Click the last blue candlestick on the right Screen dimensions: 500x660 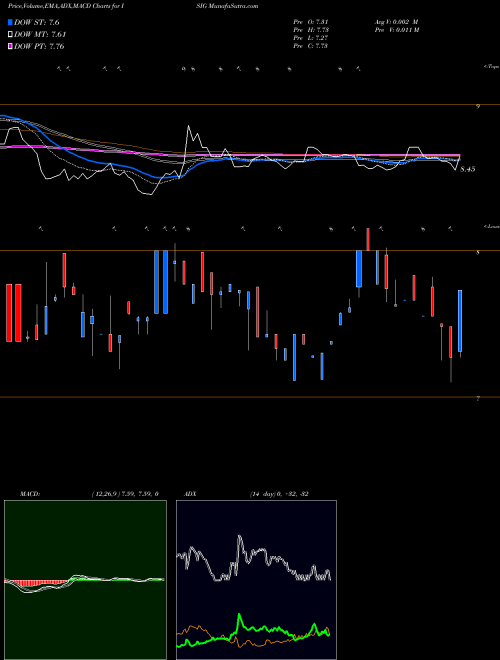pos(460,321)
